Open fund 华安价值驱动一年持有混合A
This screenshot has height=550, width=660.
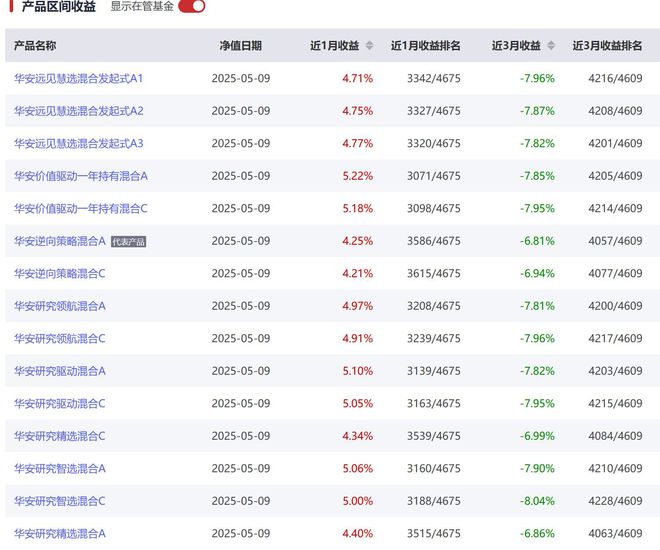[81, 176]
